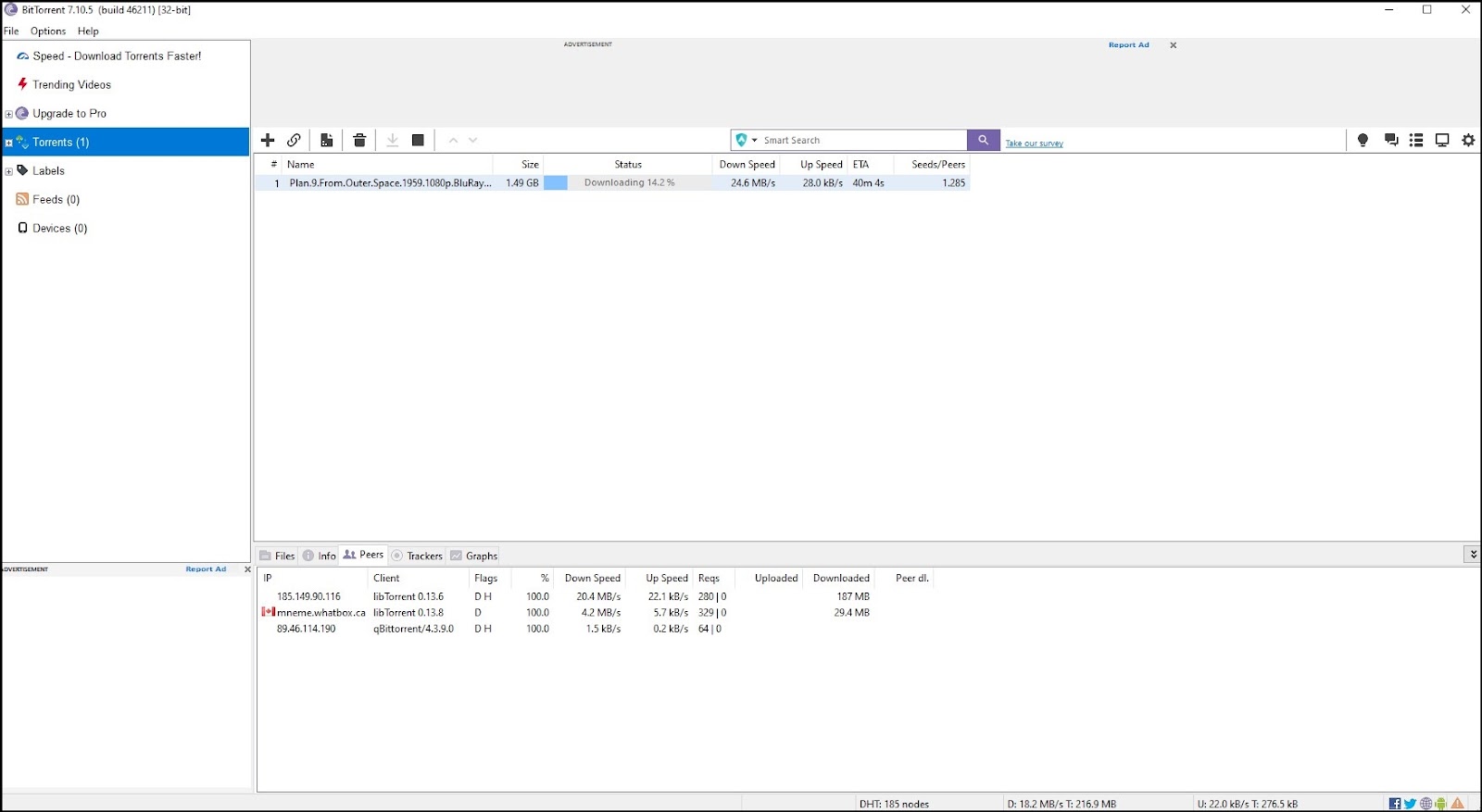Viewport: 1482px width, 812px height.
Task: Click the Add Torrent from URL link icon
Action: click(294, 140)
